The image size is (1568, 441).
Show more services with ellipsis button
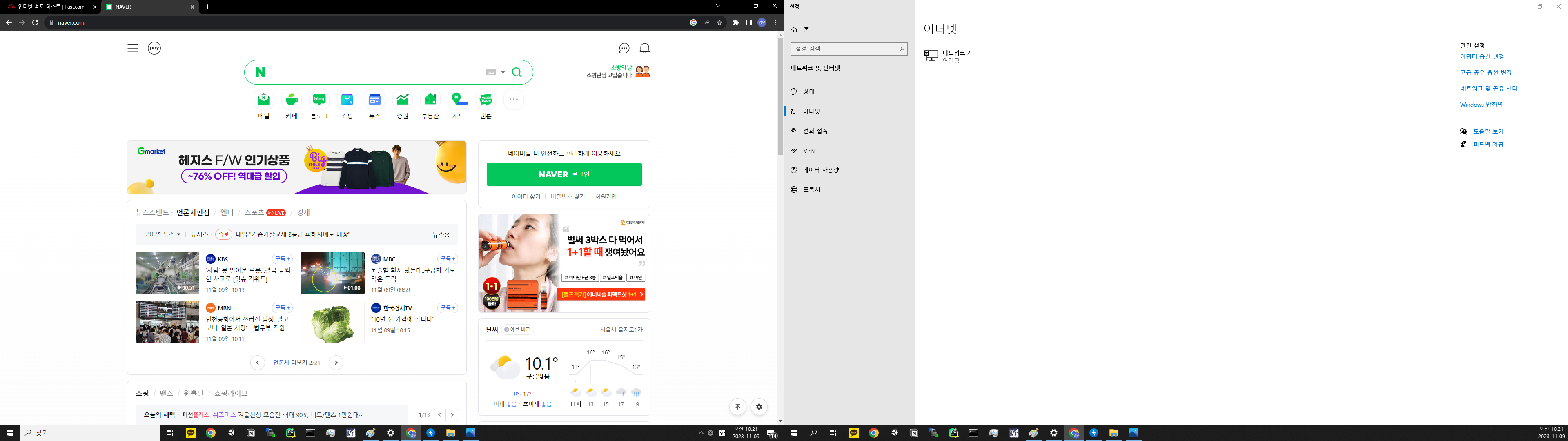pyautogui.click(x=513, y=99)
